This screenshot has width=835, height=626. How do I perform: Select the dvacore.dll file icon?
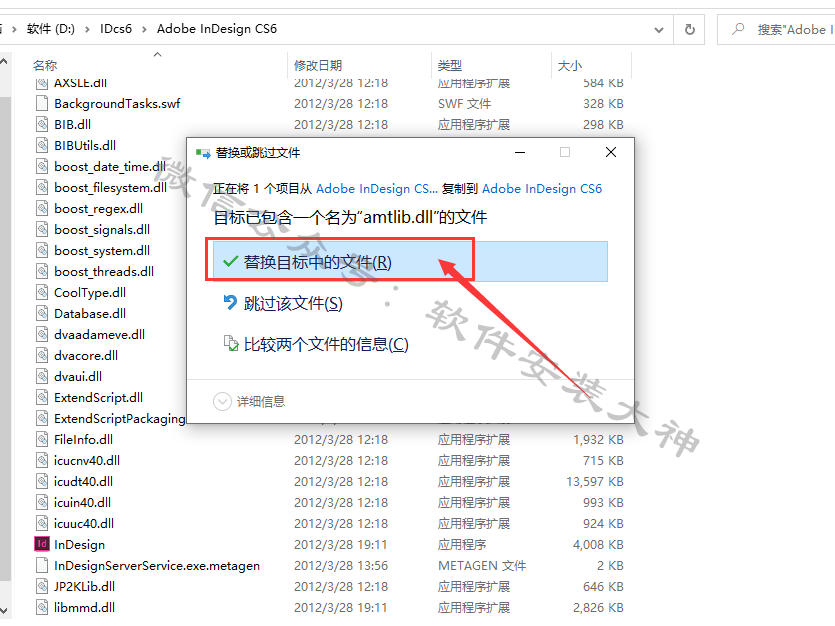click(x=42, y=356)
